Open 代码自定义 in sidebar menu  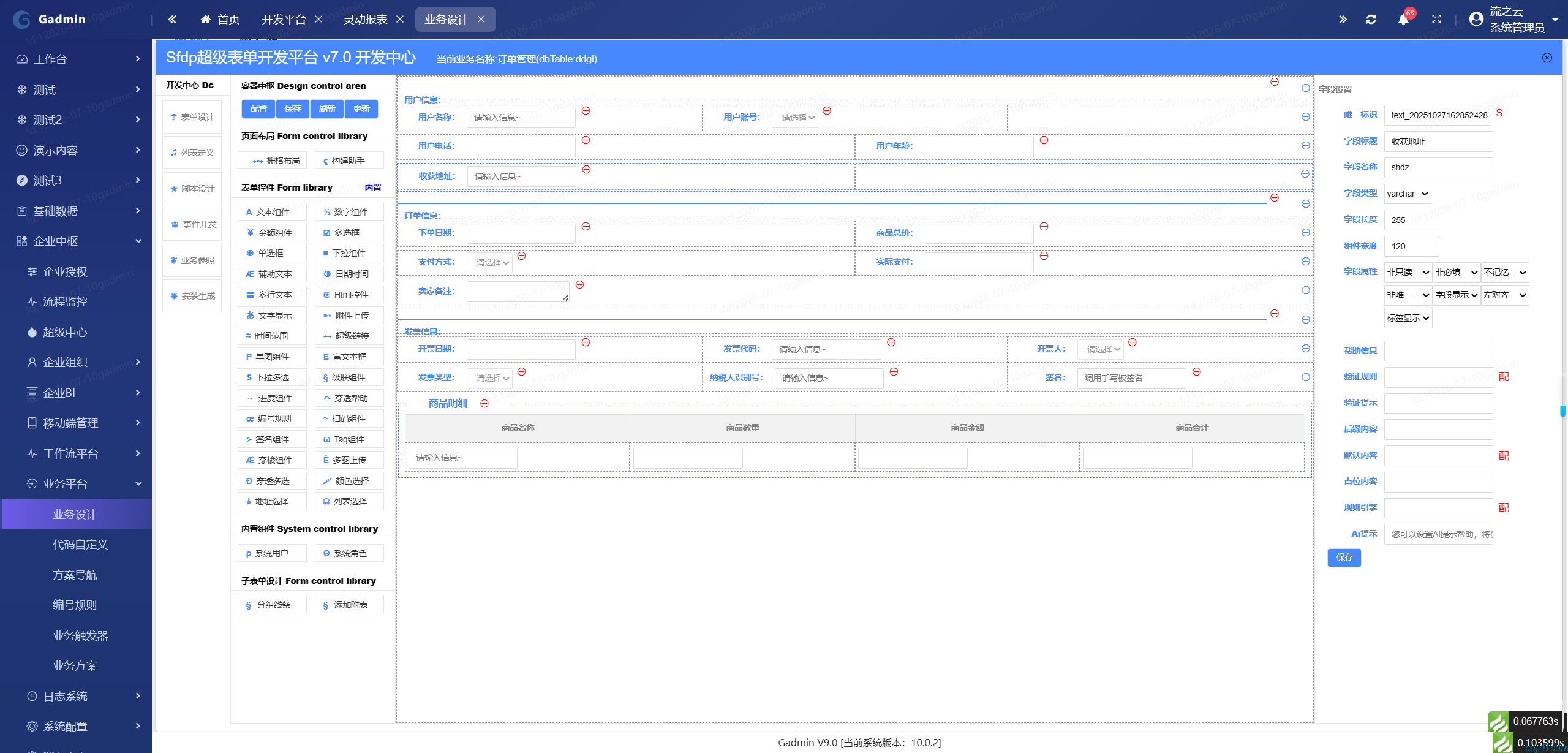pos(80,544)
